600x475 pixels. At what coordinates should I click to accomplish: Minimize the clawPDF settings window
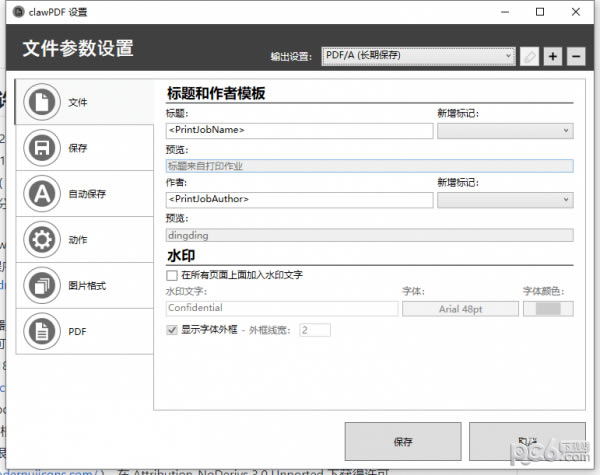tap(505, 12)
